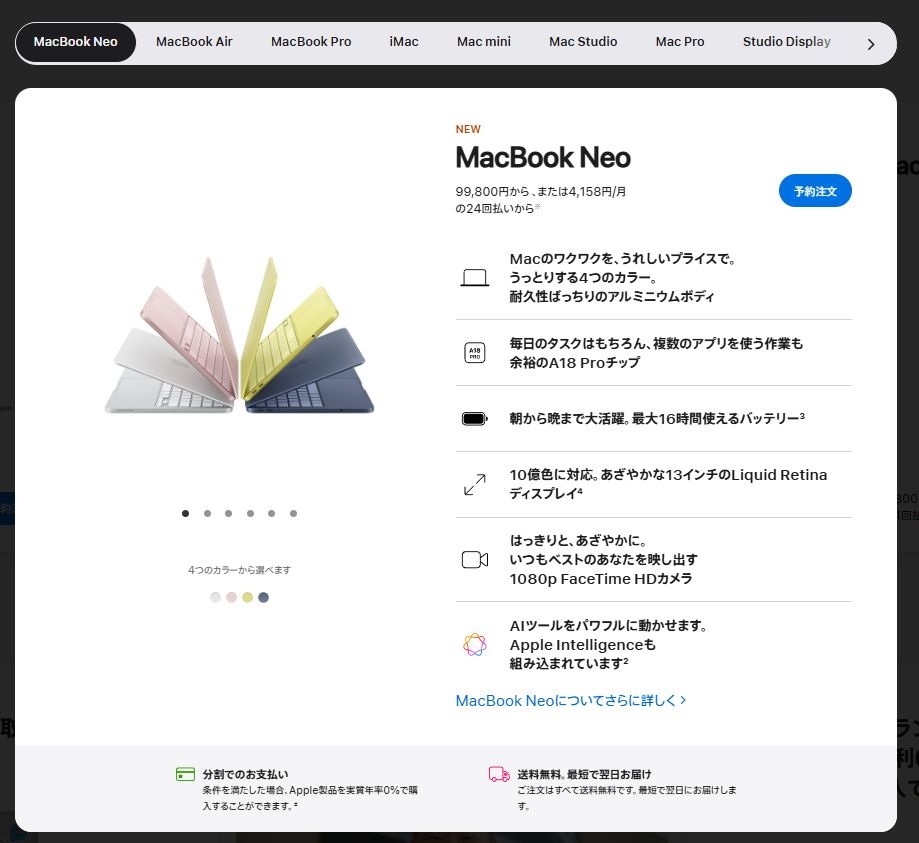Click the battery icon for 16-hour battery
This screenshot has height=843, width=919.
pos(474,419)
